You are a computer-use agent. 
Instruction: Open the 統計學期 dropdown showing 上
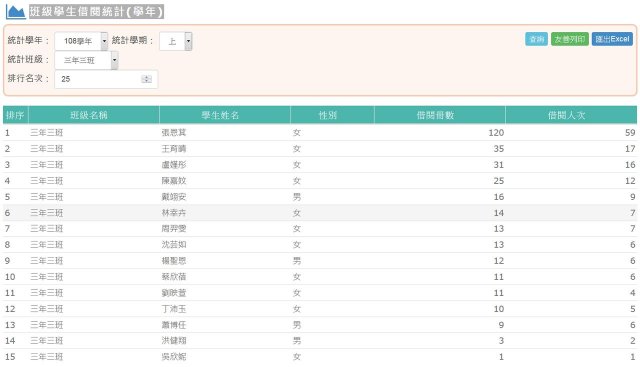(x=176, y=41)
